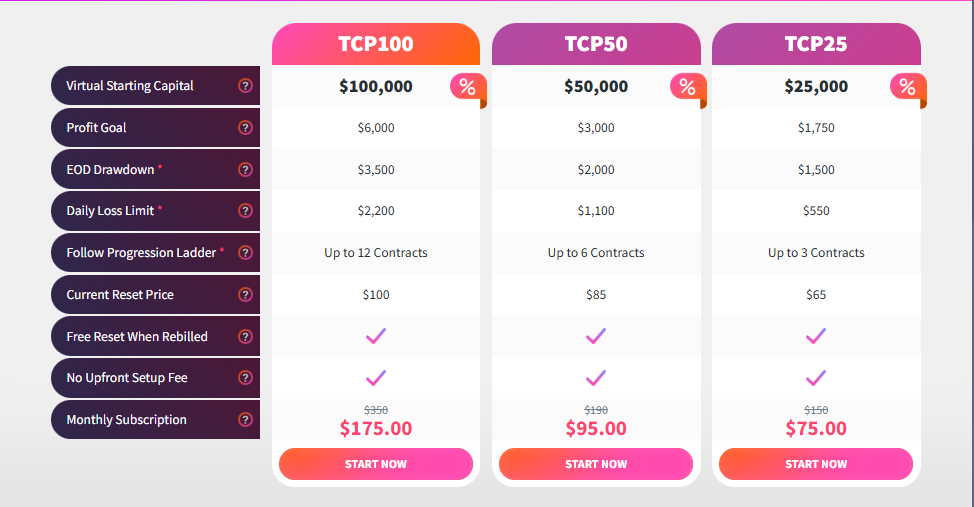Click the Free Reset checkmark in TCP50 column
Viewport: 974px width, 507px height.
click(596, 336)
